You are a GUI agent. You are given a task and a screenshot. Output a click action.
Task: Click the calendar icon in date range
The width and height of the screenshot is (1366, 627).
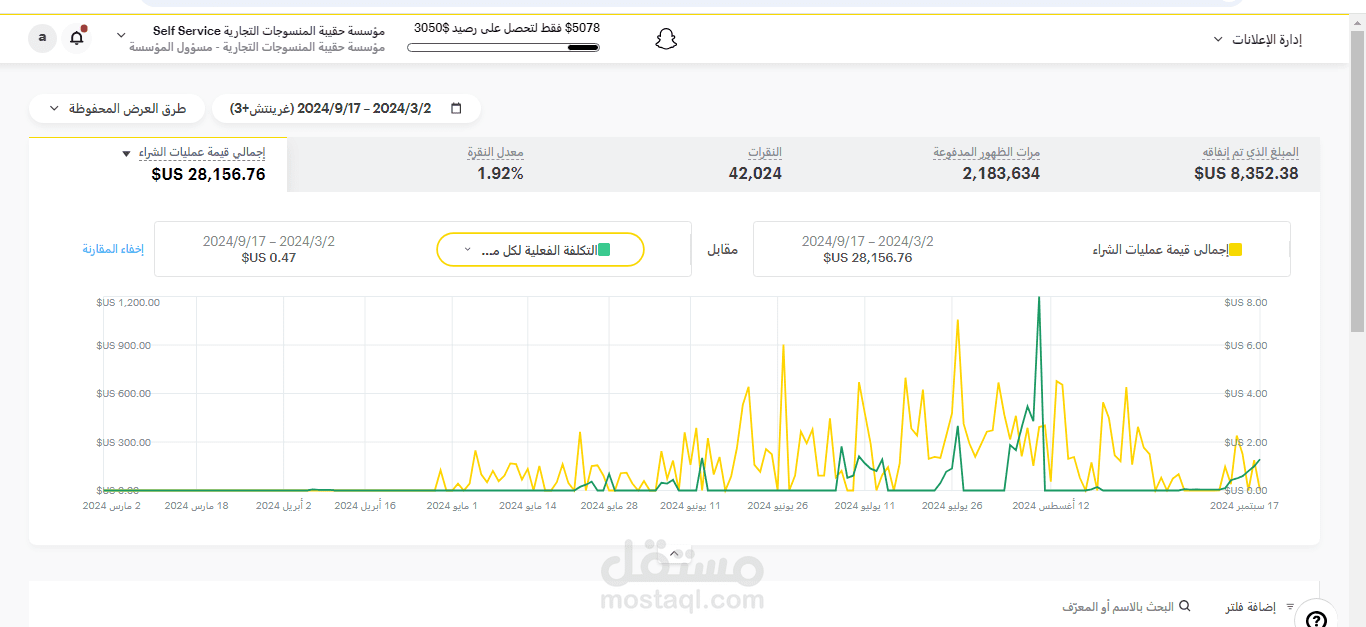coord(456,108)
